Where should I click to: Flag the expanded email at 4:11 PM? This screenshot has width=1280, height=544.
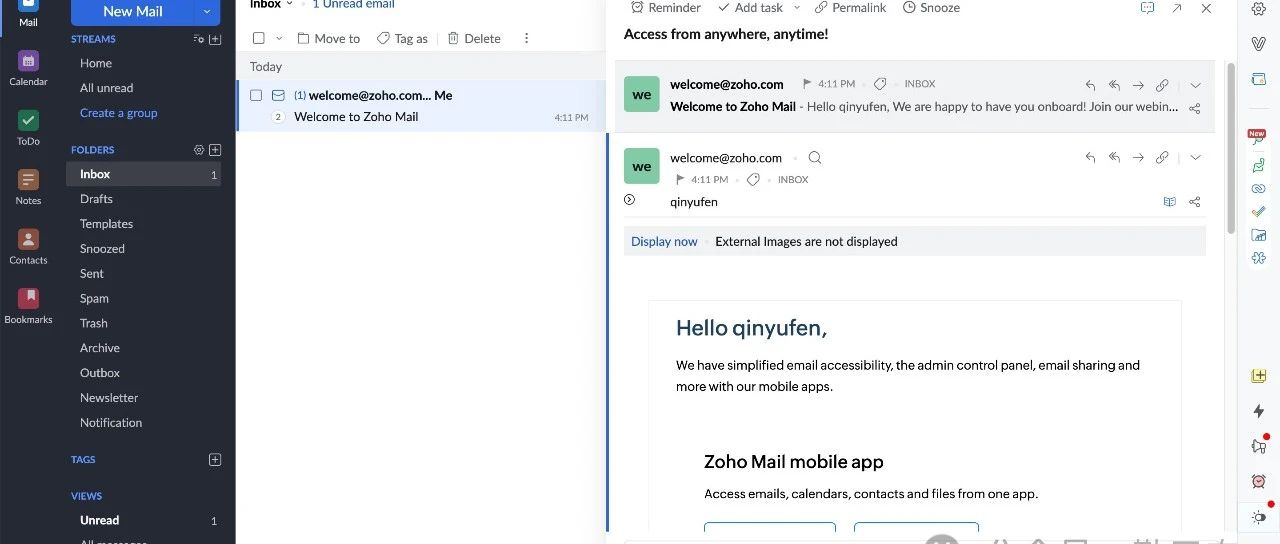(680, 180)
